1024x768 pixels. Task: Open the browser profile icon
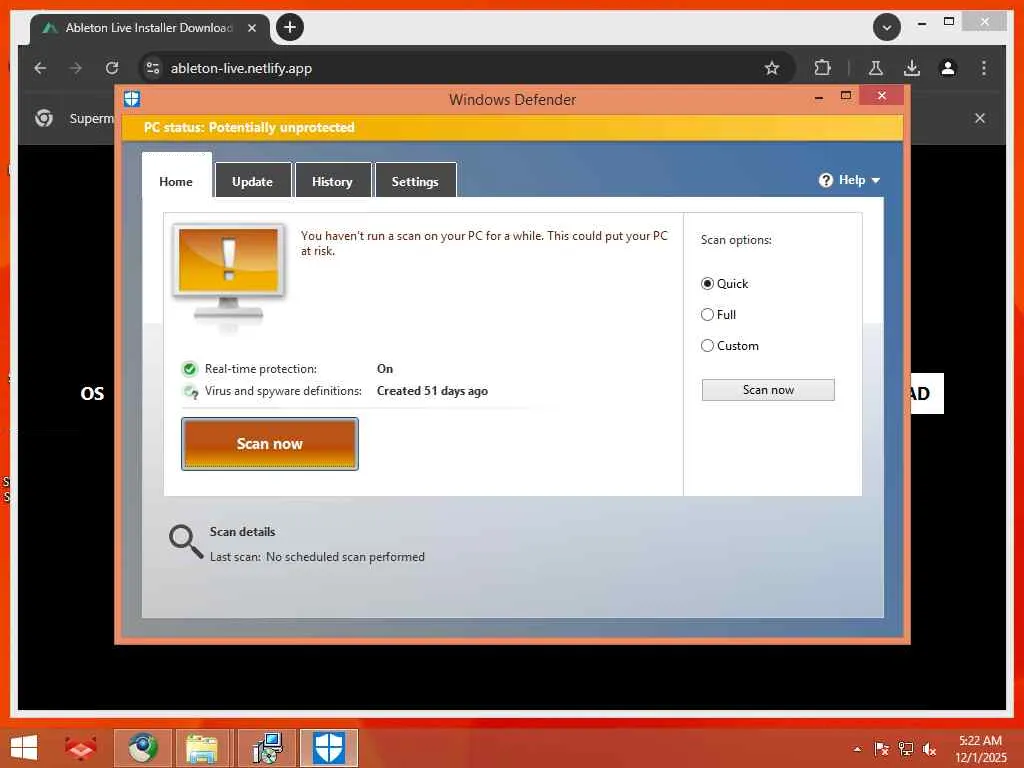tap(948, 68)
